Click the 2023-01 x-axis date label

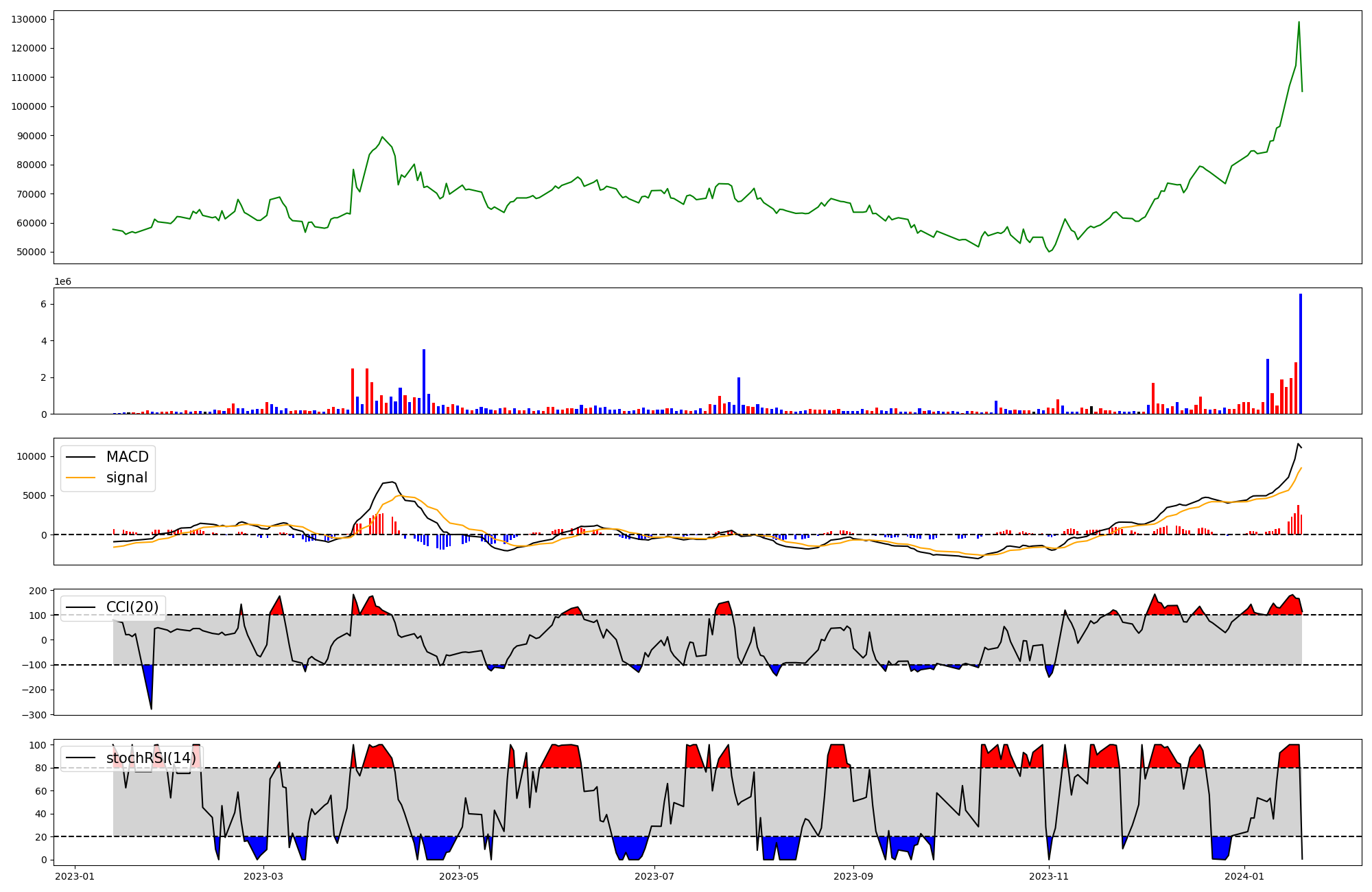click(x=75, y=876)
